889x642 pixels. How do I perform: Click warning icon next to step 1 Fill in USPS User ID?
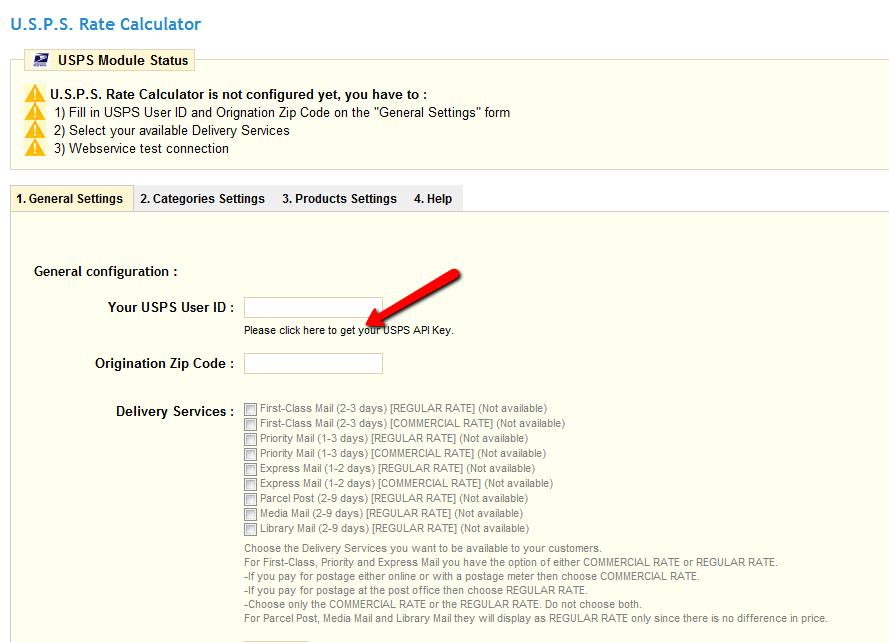click(35, 112)
